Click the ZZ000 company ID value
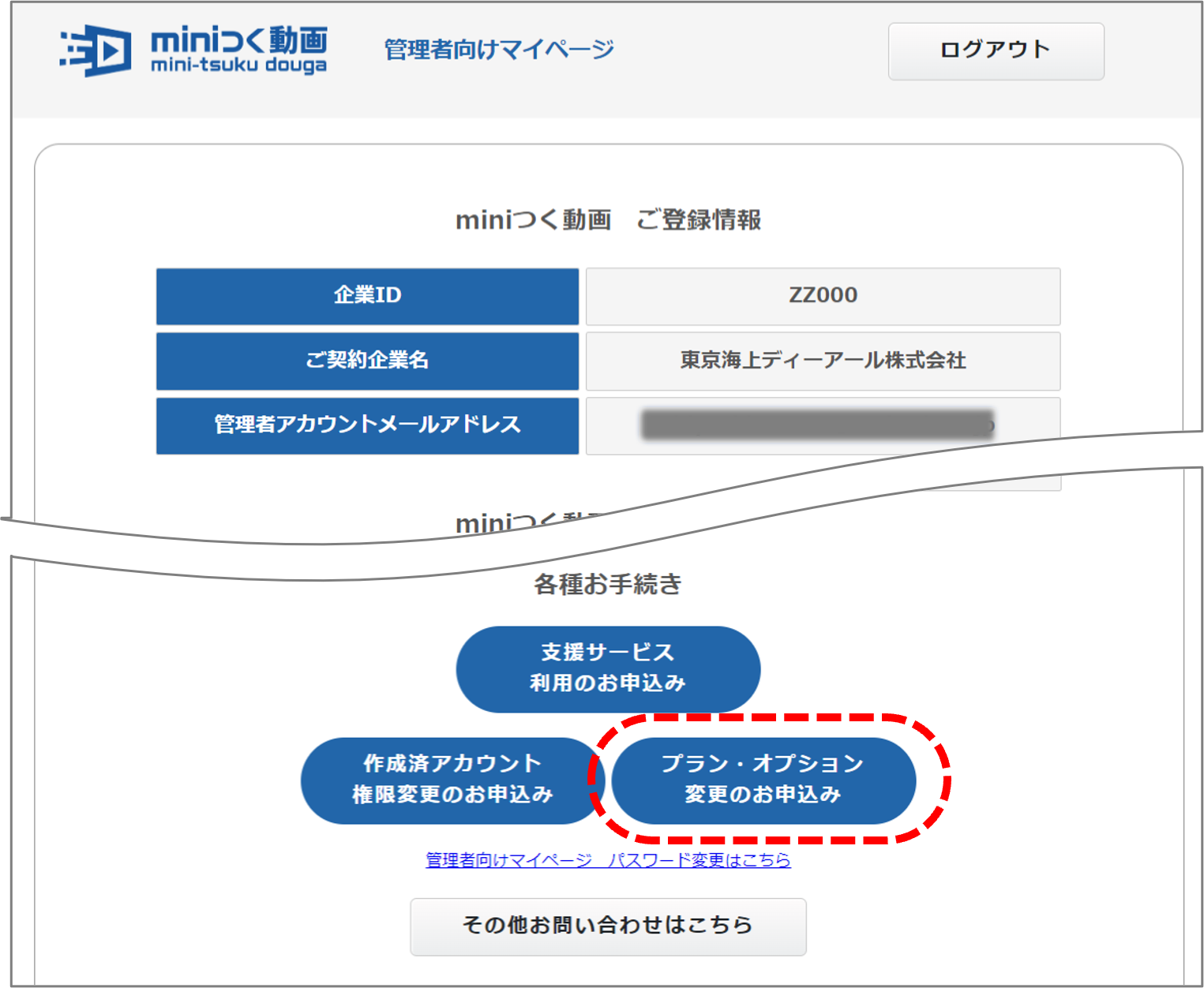The image size is (1204, 988). click(x=823, y=296)
